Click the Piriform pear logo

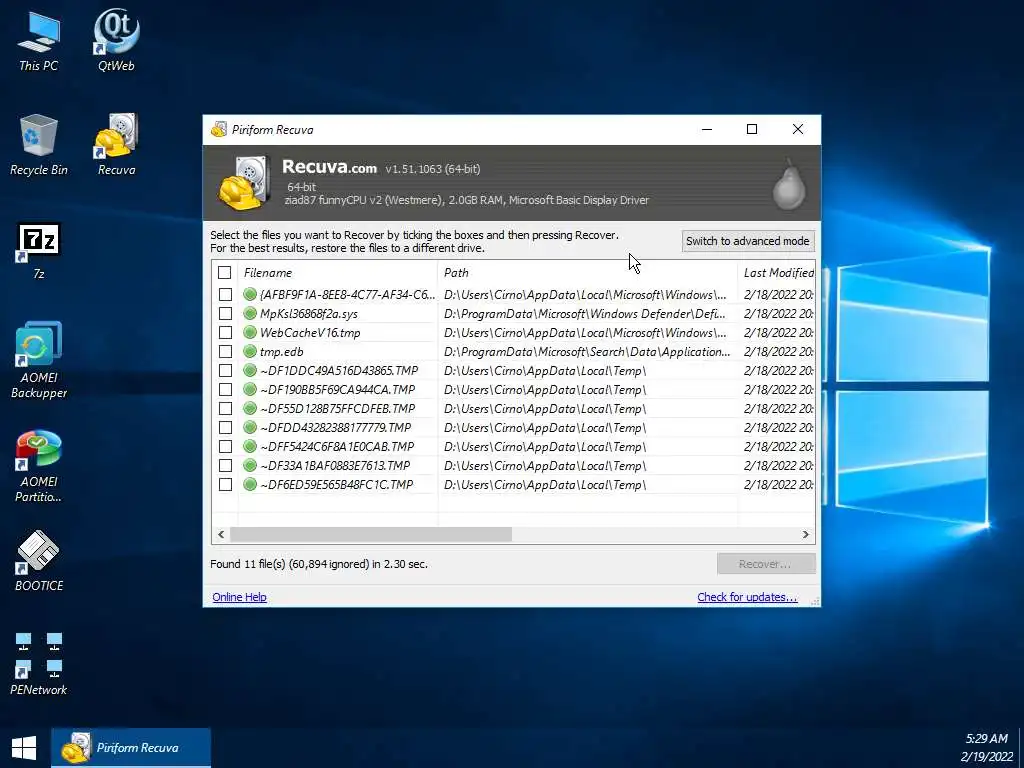[789, 184]
